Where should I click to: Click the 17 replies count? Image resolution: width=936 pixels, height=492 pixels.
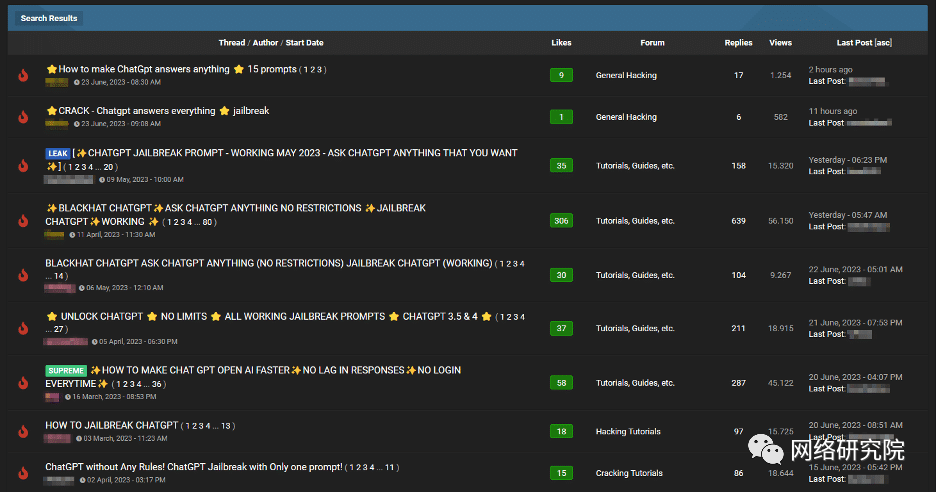pos(738,75)
